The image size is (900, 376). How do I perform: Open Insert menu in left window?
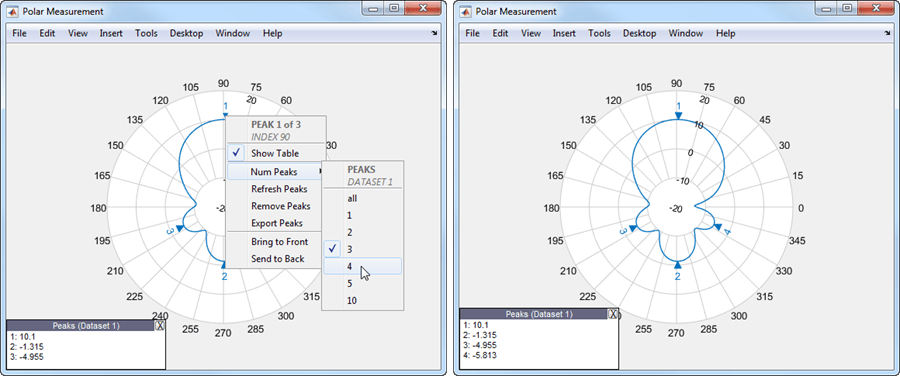tap(111, 33)
